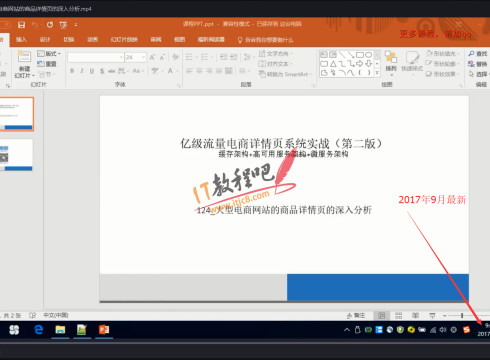Select slide 2 thumbnail in slide panel

coord(17,155)
